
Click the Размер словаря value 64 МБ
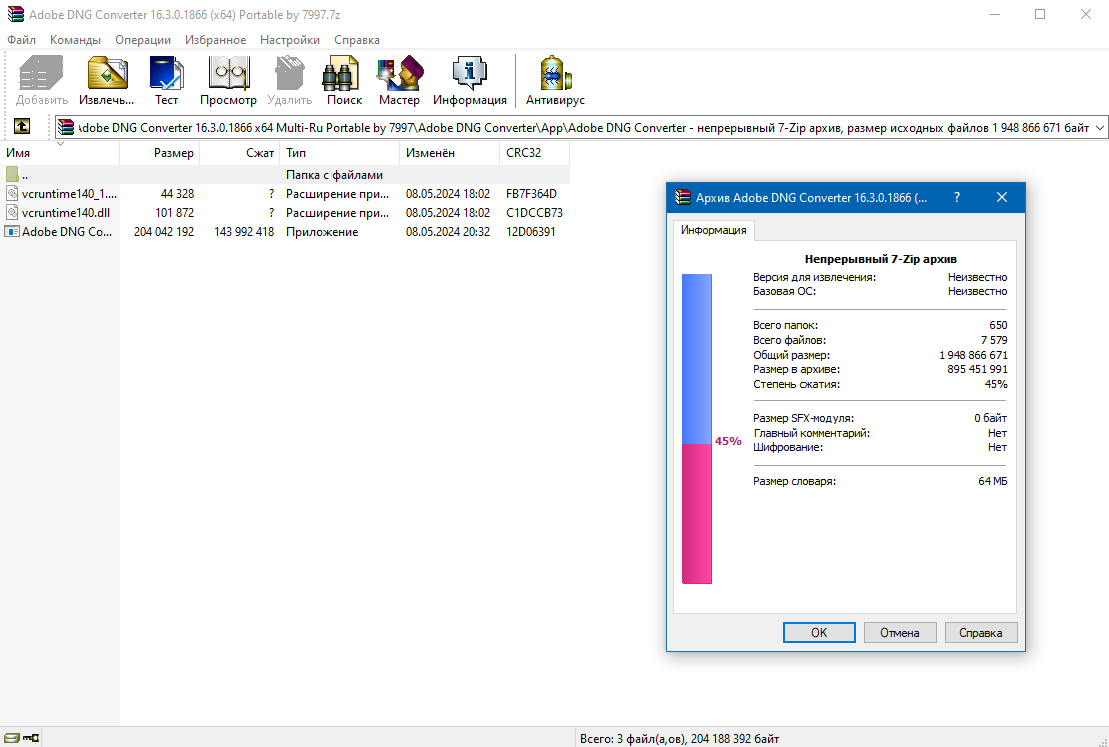(x=992, y=481)
